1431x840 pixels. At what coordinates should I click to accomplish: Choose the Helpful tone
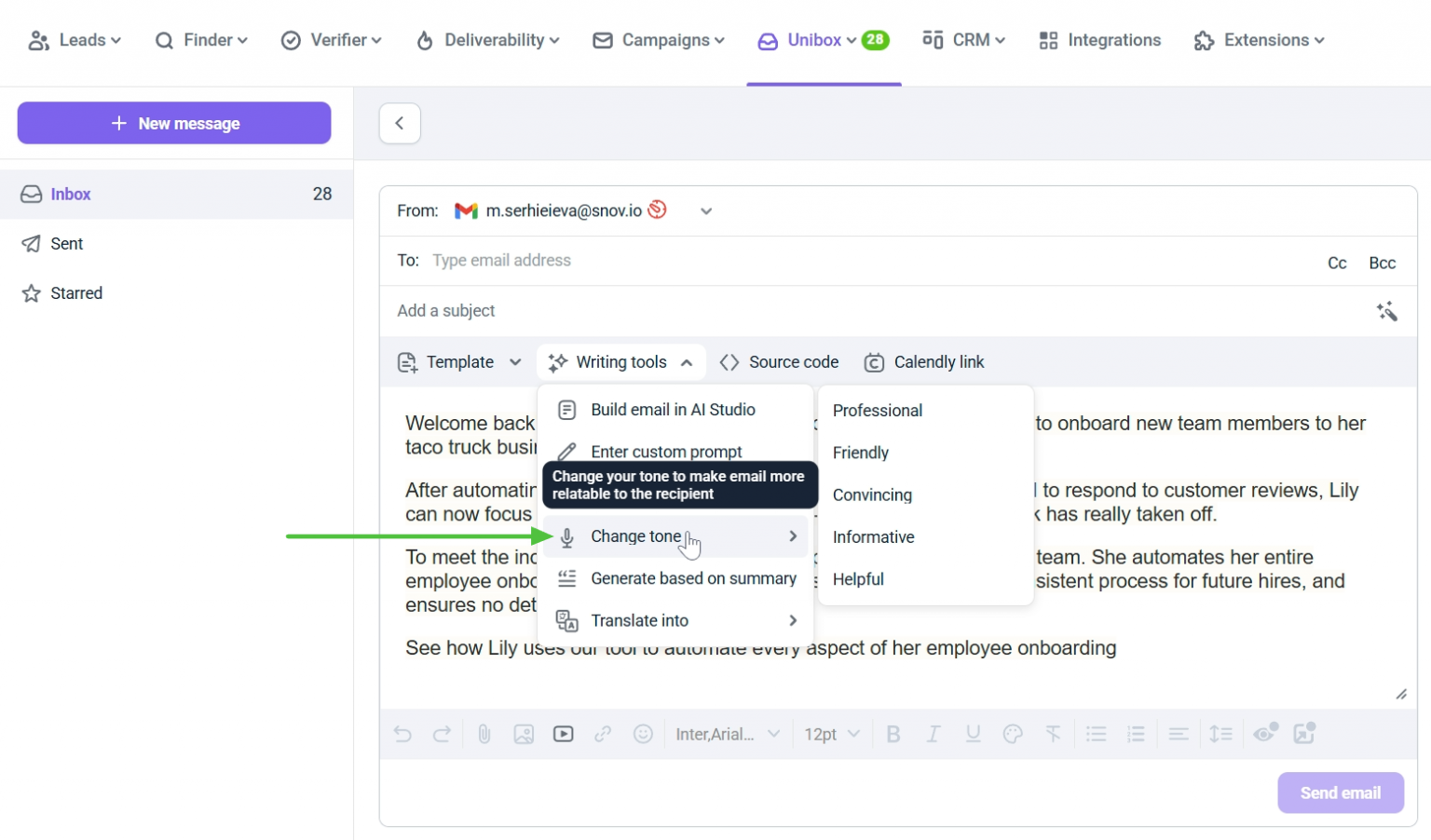tap(858, 579)
